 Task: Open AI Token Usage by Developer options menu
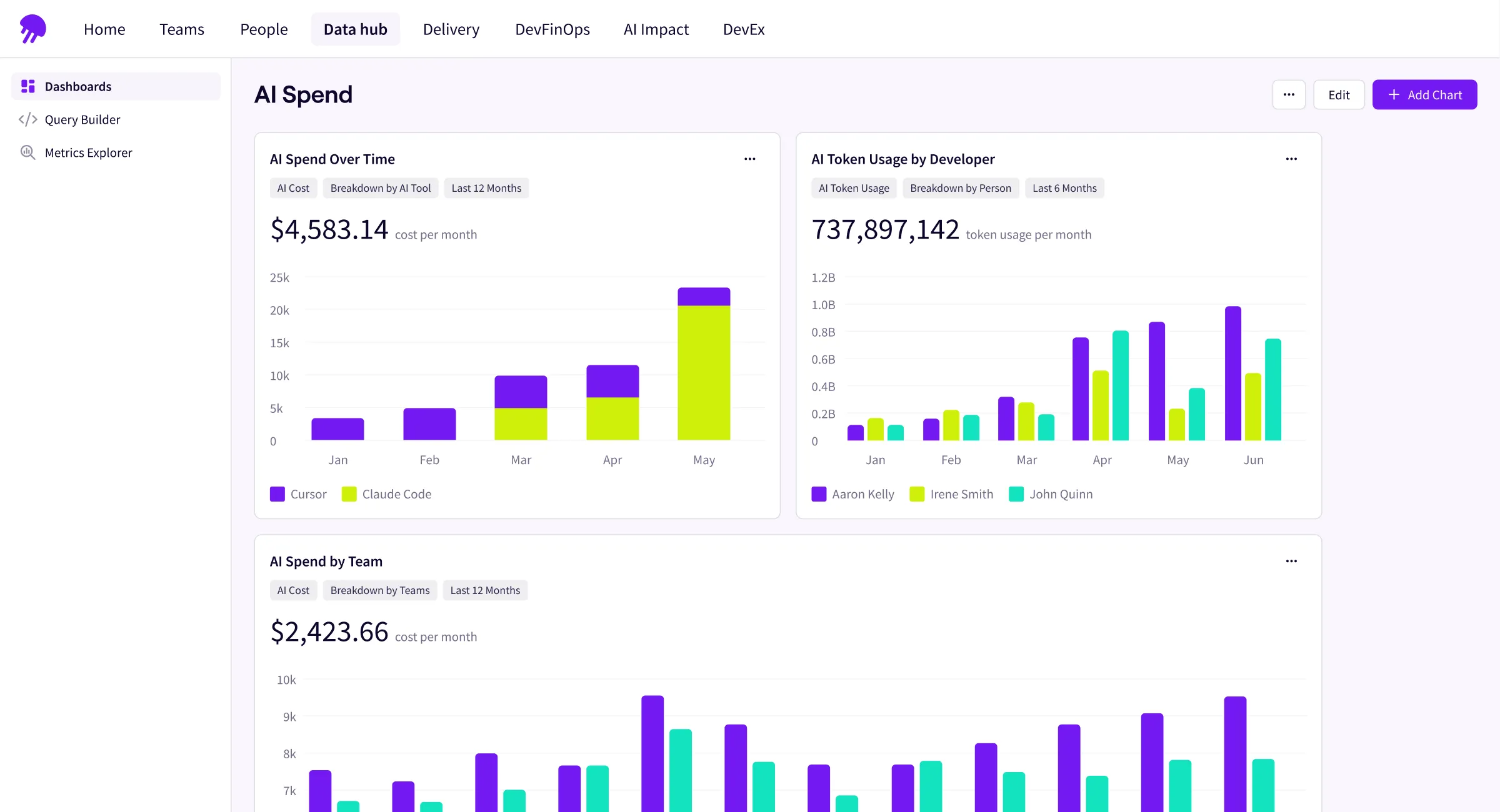click(1291, 159)
